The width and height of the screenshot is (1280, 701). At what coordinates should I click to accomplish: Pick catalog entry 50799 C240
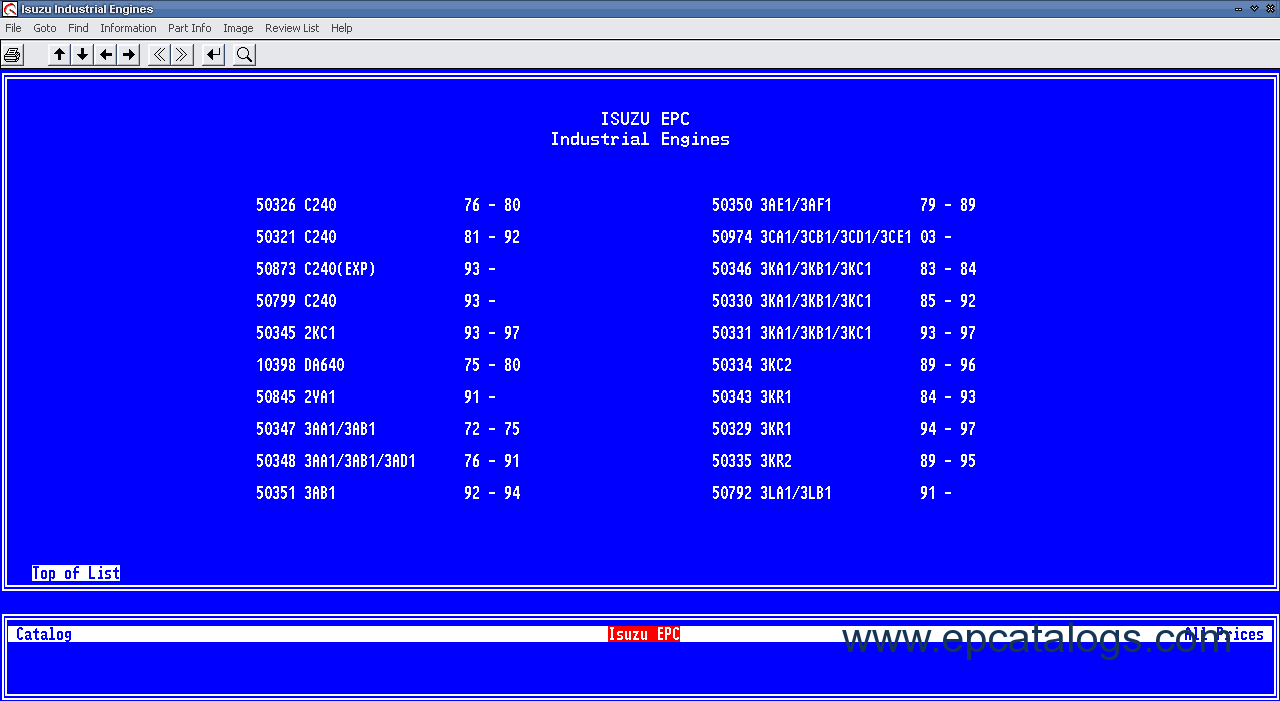(376, 301)
